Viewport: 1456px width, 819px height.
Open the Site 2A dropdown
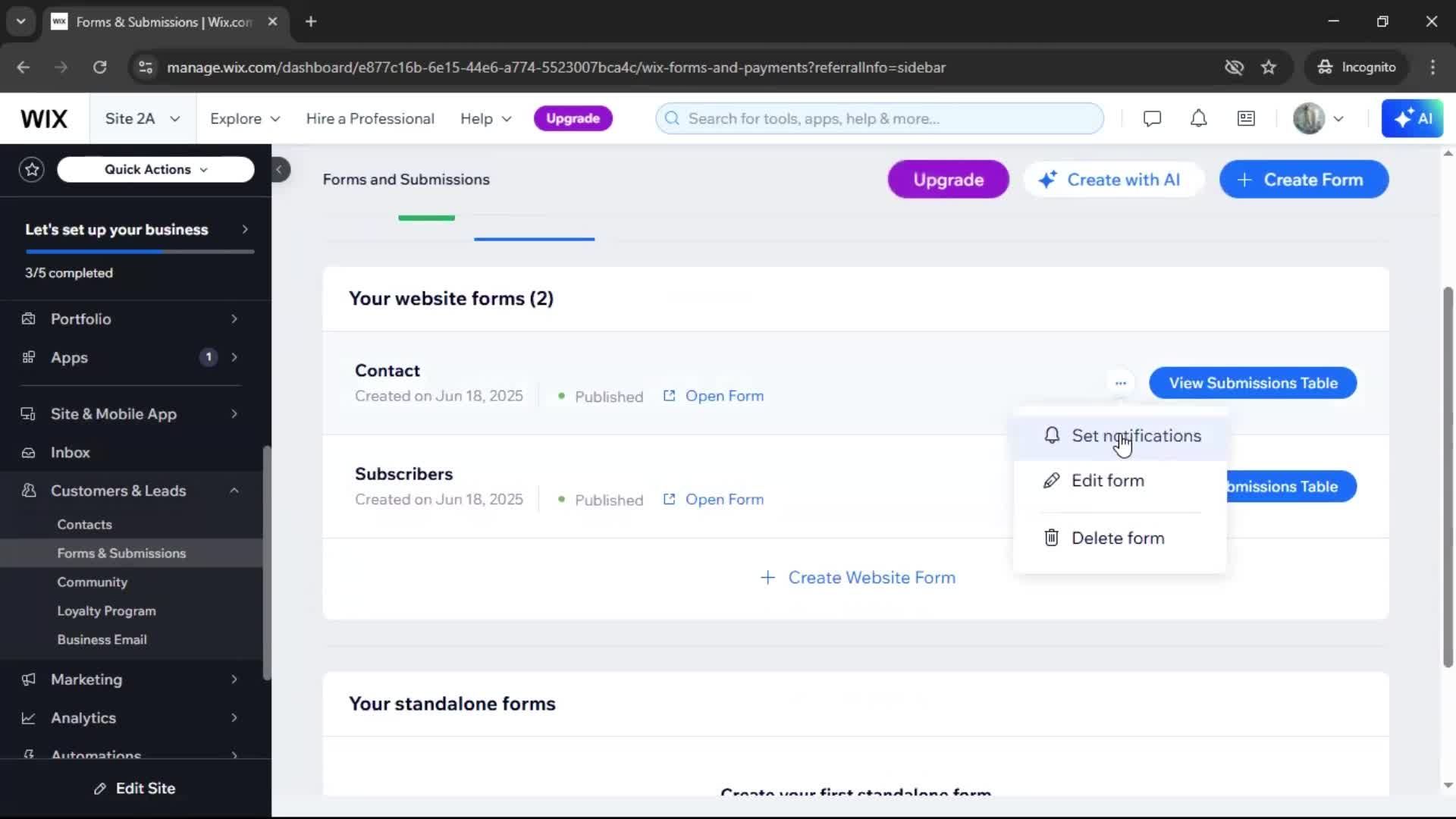(143, 118)
